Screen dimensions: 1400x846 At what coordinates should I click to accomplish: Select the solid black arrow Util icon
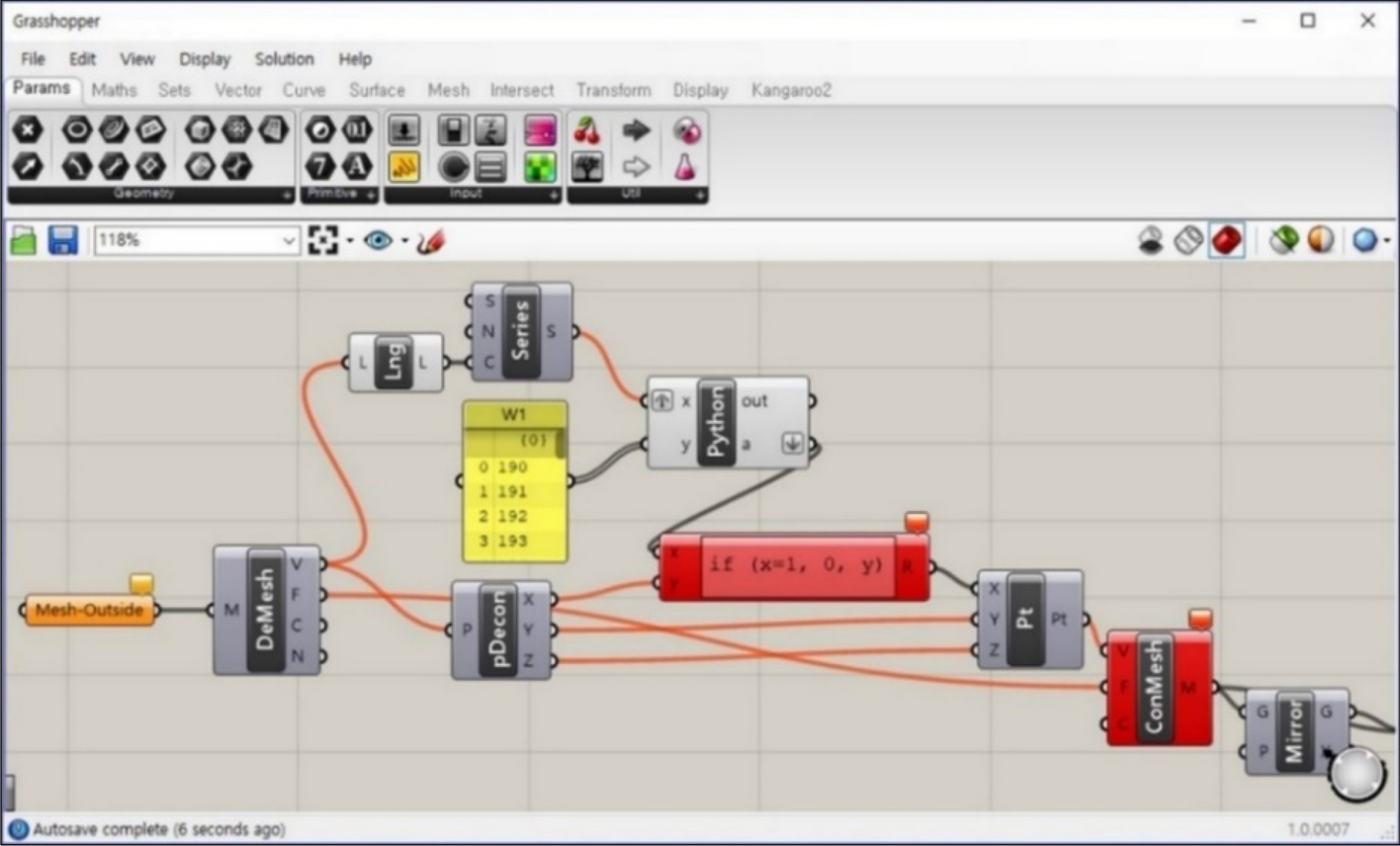(x=637, y=129)
